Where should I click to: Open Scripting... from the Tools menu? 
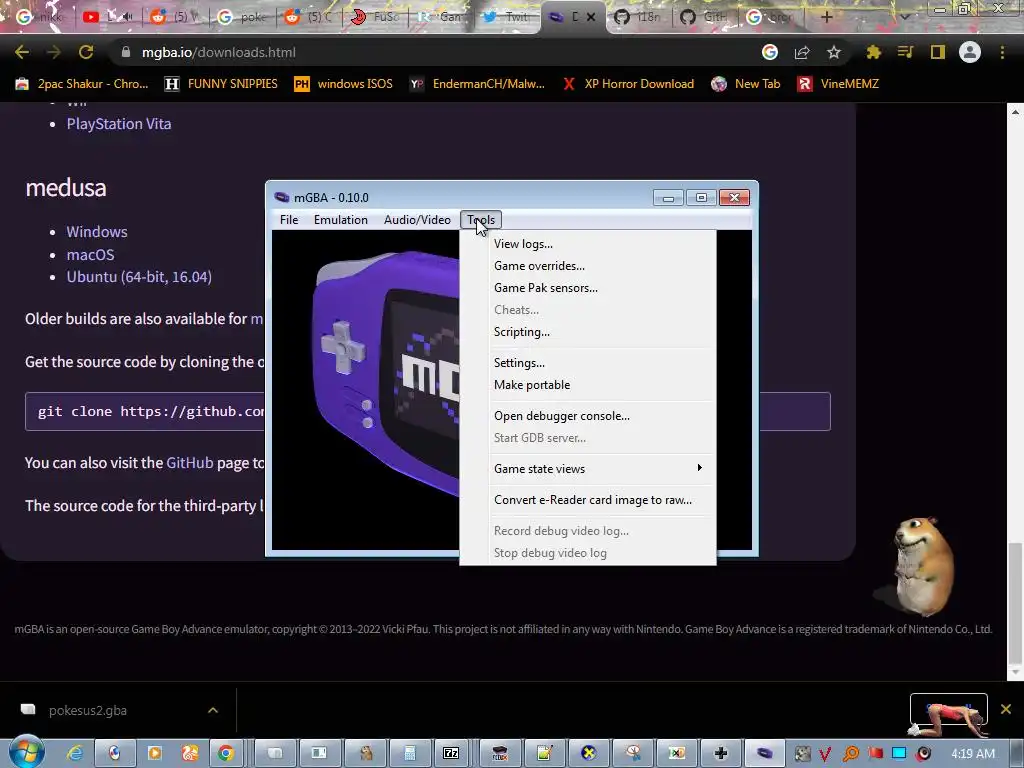coord(588,332)
